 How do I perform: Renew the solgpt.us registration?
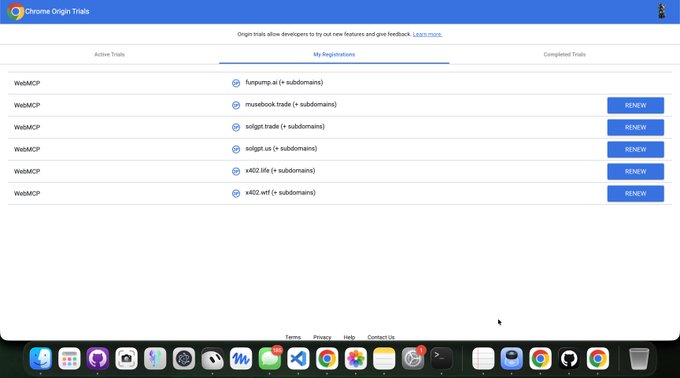click(x=635, y=150)
